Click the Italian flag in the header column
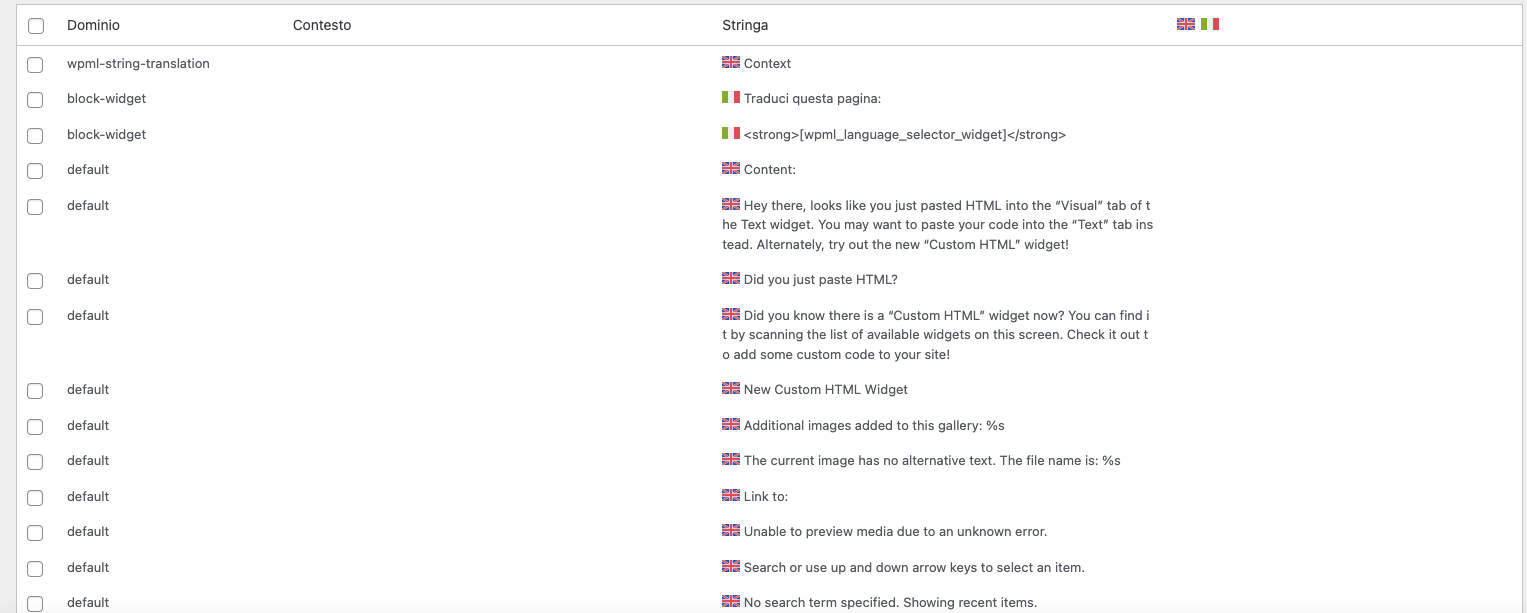 tap(1210, 24)
